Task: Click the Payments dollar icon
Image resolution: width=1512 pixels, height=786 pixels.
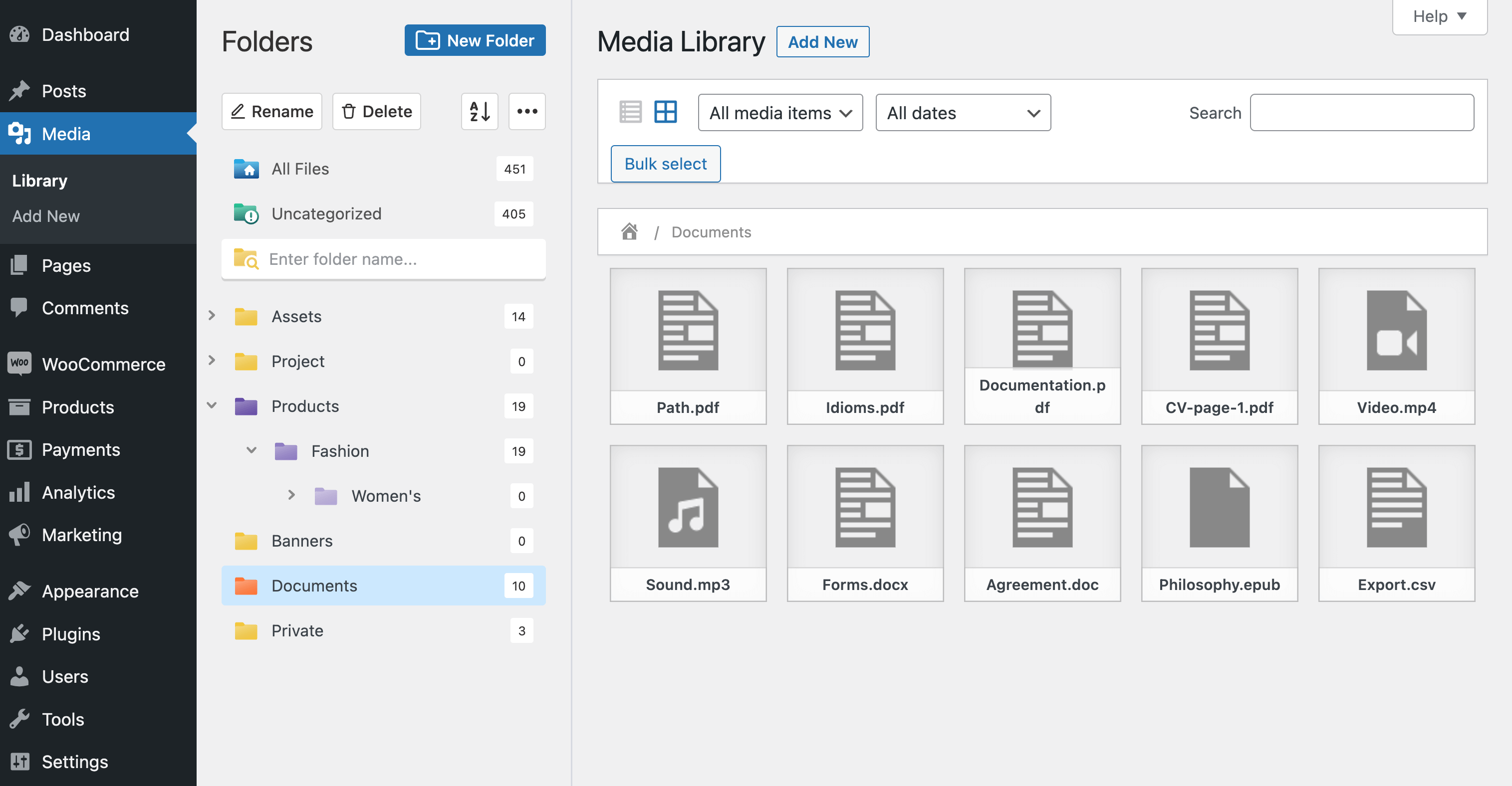Action: (x=19, y=449)
